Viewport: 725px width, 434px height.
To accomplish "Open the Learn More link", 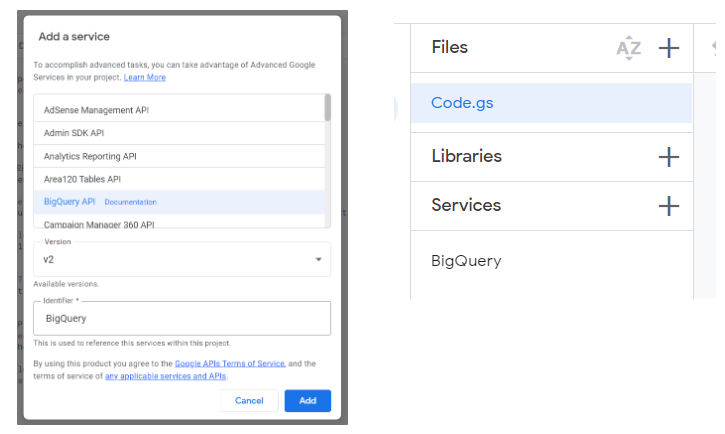I will coord(145,77).
